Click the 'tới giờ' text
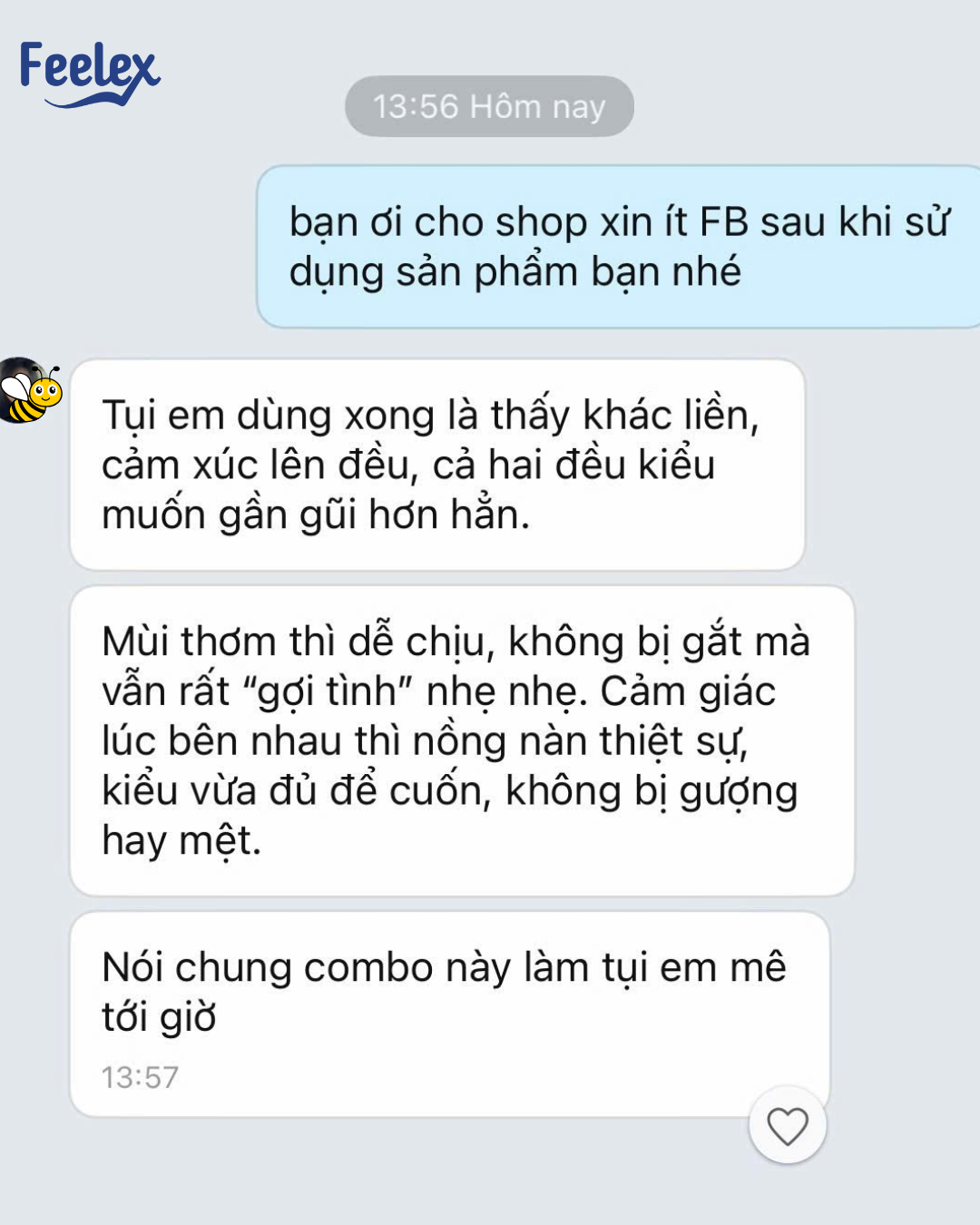Screen dimensions: 980x1225 tap(159, 1017)
